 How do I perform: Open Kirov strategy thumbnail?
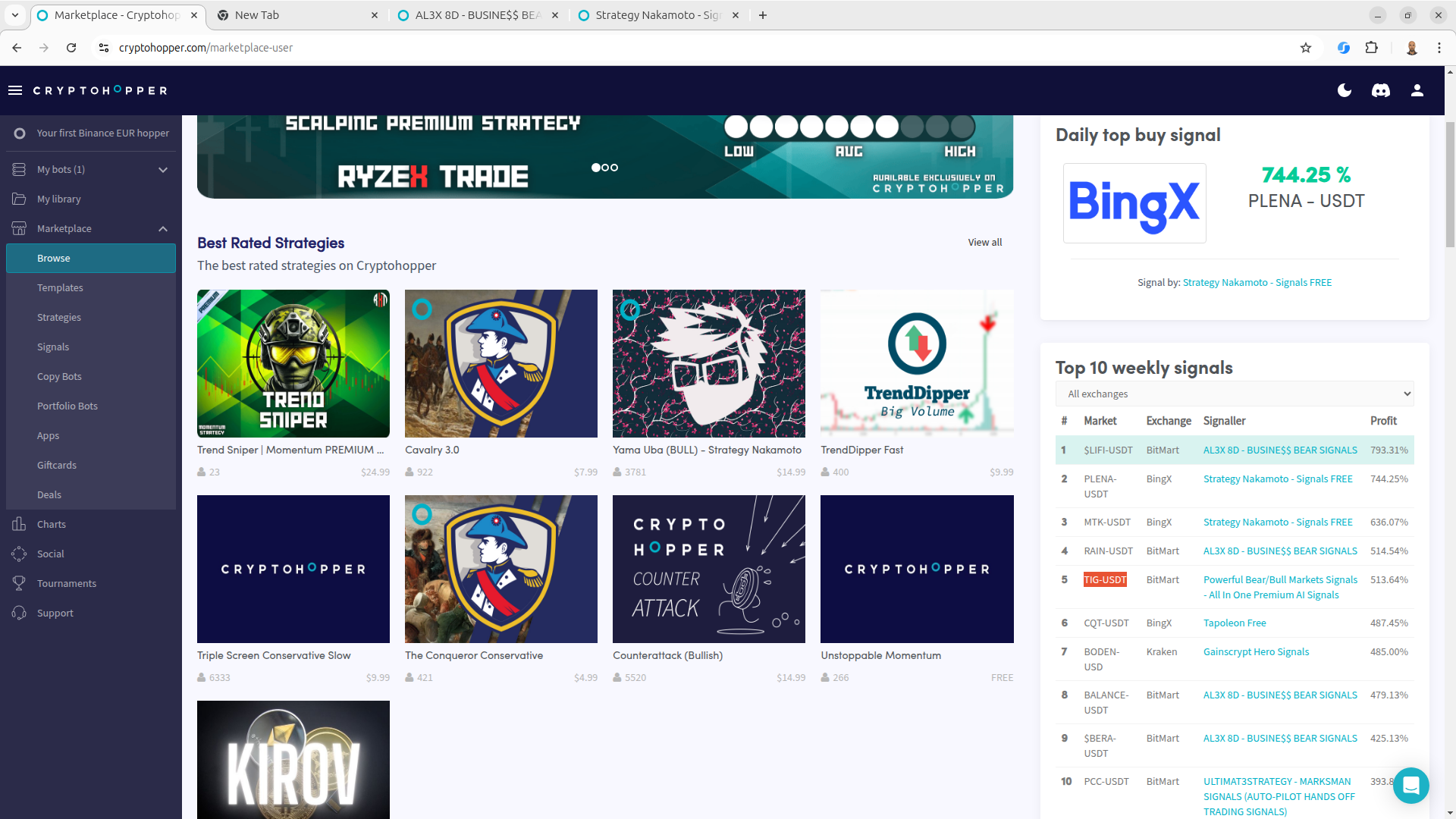(293, 760)
